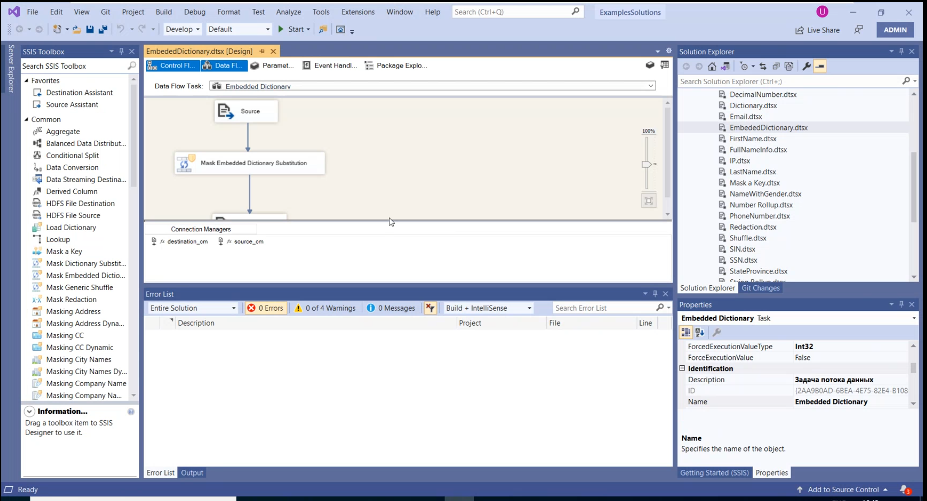The height and width of the screenshot is (501, 927).
Task: Click the Search (Ctrl+Q) box
Action: pyautogui.click(x=517, y=12)
